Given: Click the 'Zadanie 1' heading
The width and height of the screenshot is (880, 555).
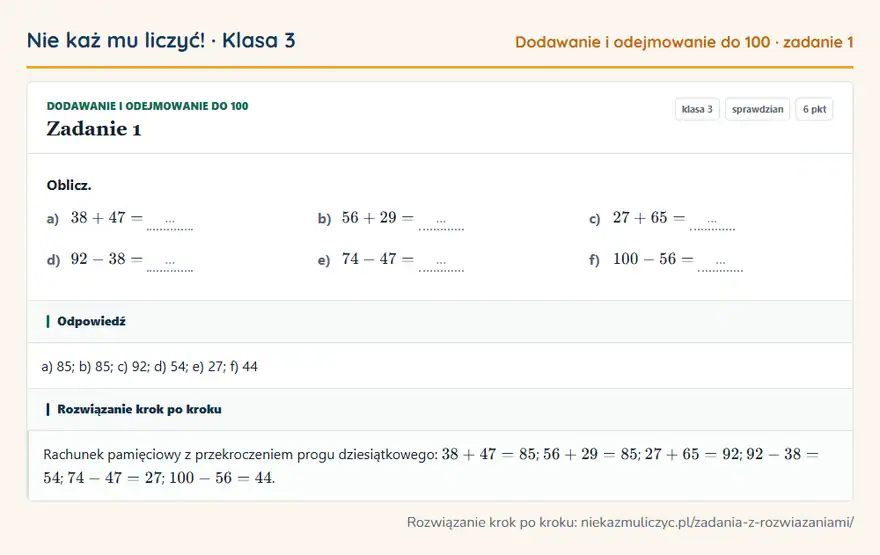Looking at the screenshot, I should tap(94, 129).
